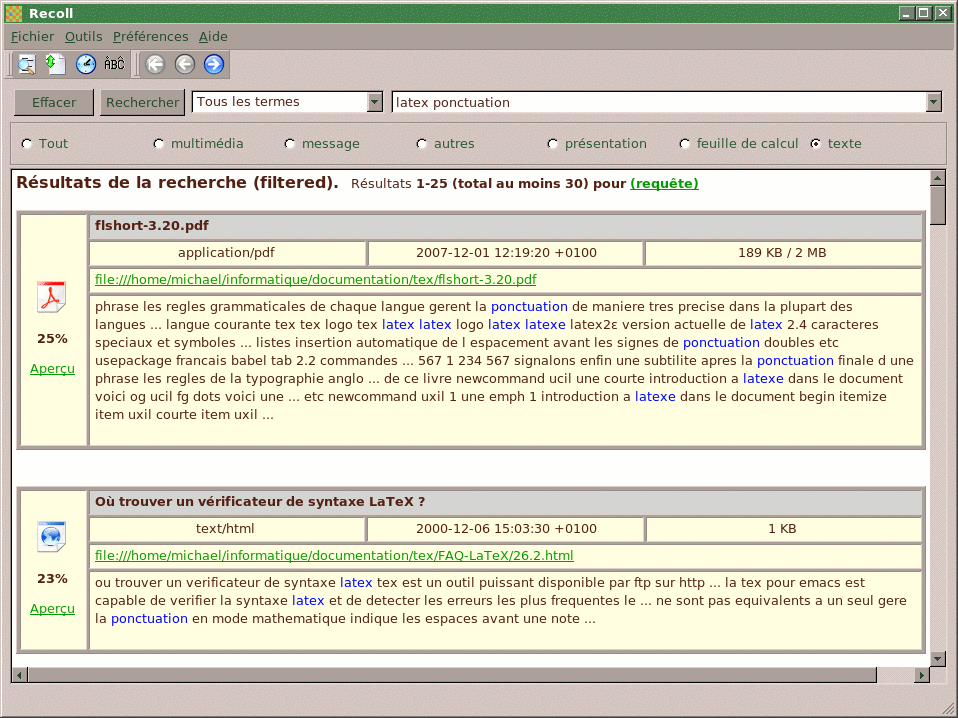Open the Préférences menu
The image size is (958, 718).
150,37
